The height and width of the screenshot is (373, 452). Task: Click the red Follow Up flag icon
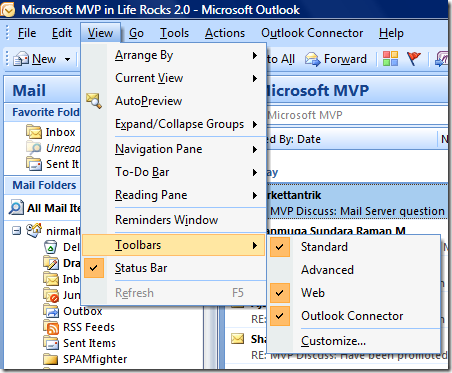click(414, 59)
